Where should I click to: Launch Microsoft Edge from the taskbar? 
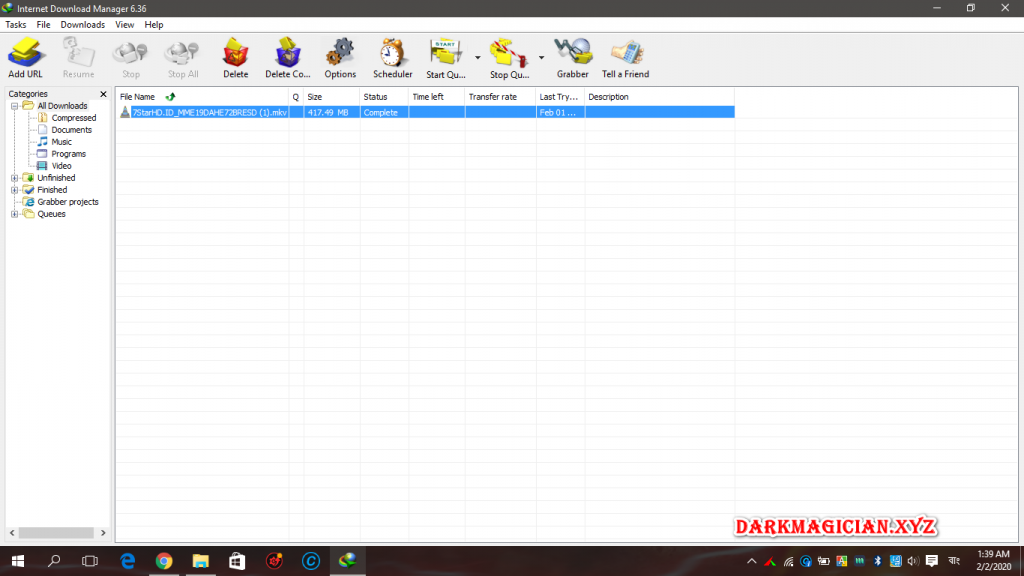coord(128,561)
